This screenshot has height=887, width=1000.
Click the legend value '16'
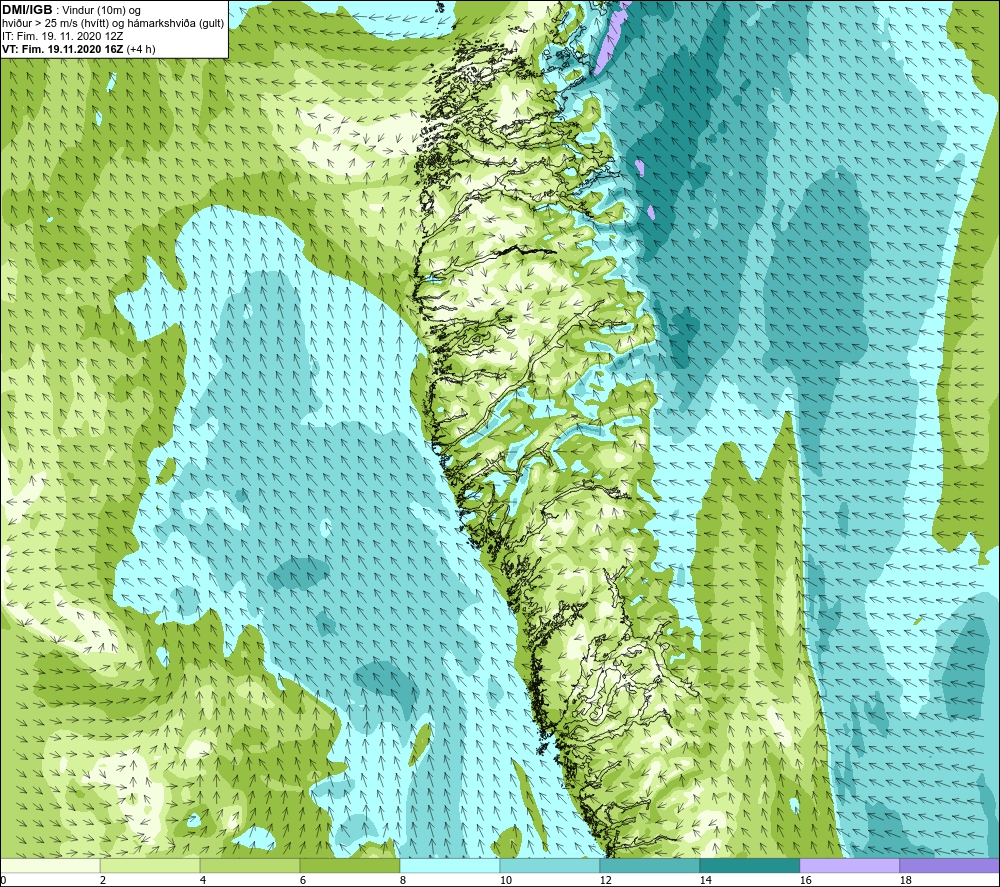click(x=805, y=881)
